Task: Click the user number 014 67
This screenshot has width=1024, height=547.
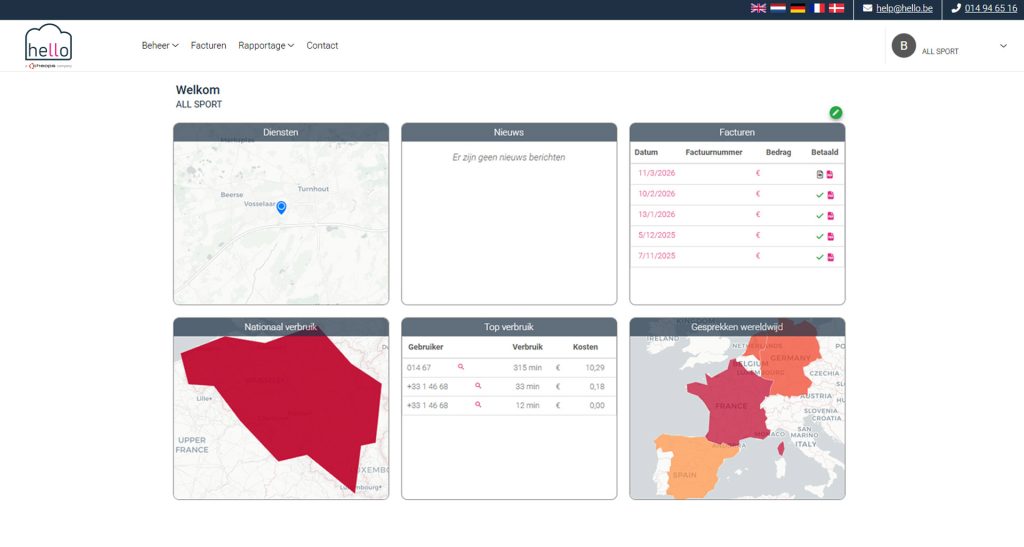Action: pos(419,367)
